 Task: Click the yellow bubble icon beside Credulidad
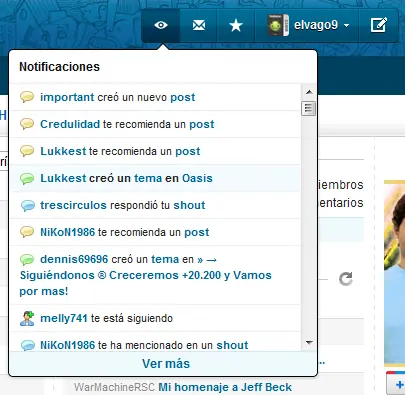pyautogui.click(x=27, y=124)
